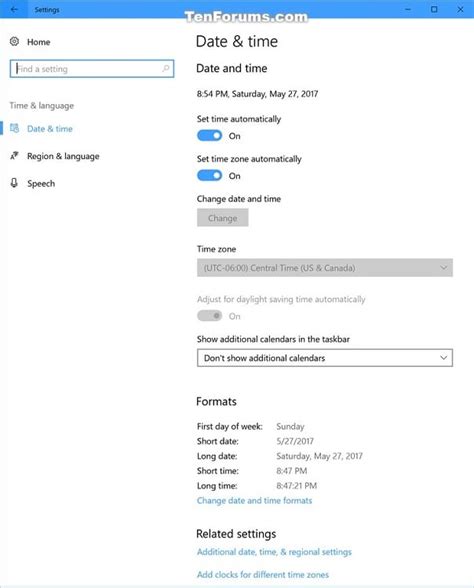
Task: Go to Home in sidebar
Action: tap(39, 42)
